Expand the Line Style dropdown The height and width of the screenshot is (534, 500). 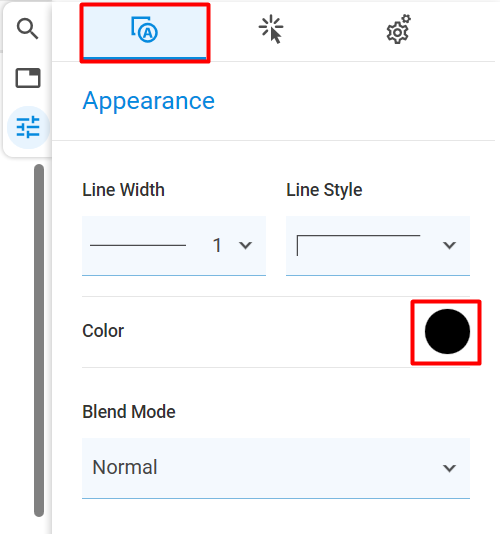pos(378,246)
